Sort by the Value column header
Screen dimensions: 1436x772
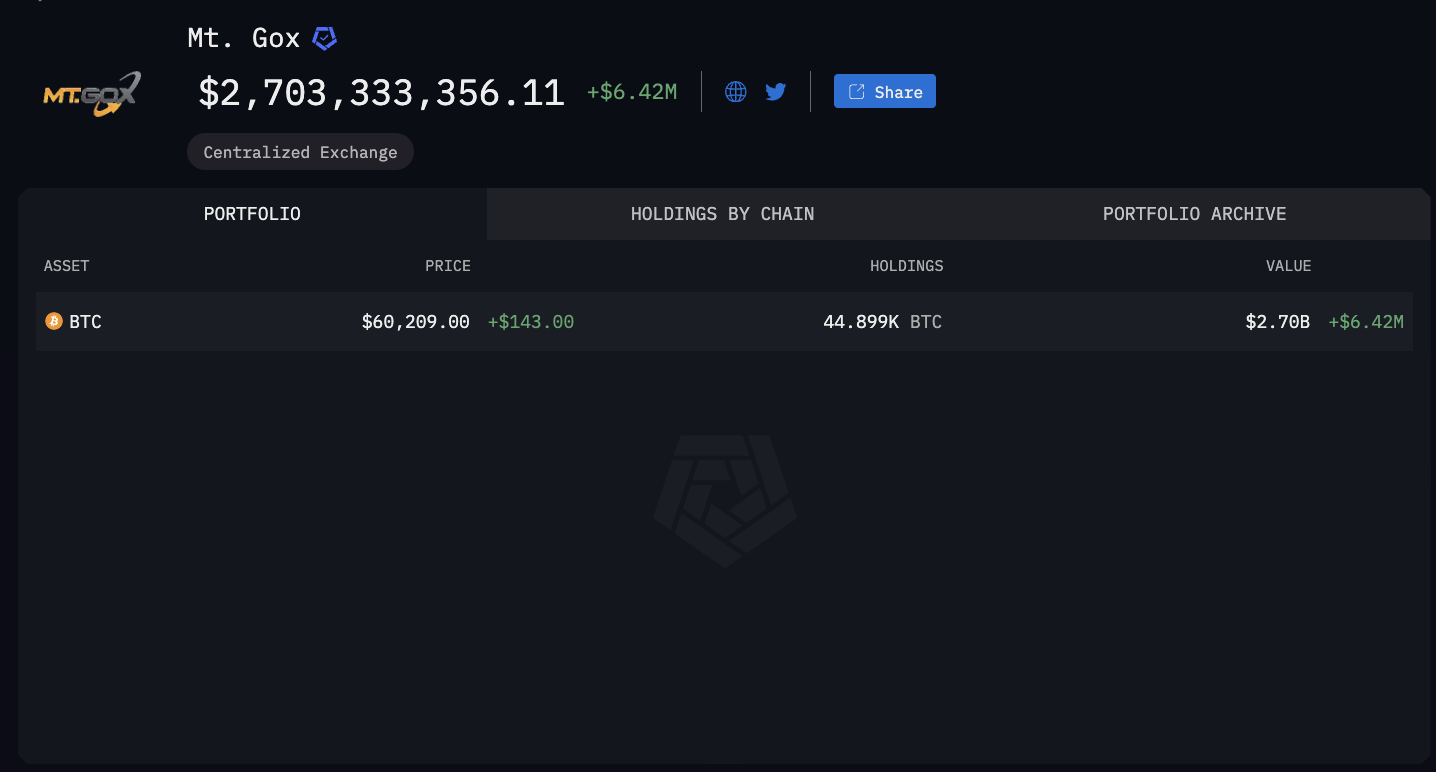tap(1288, 266)
